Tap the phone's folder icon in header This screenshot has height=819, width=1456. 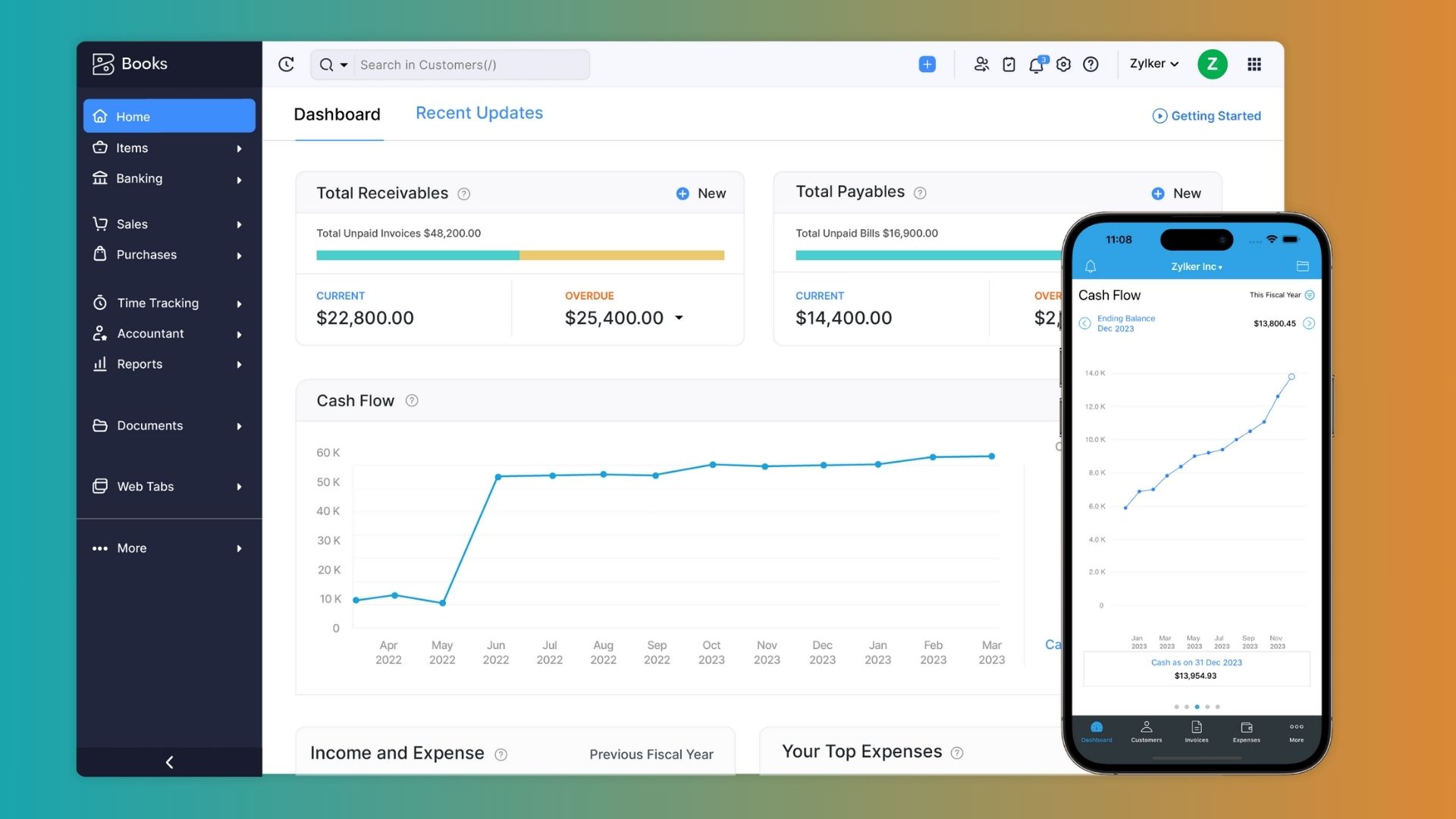click(x=1303, y=266)
